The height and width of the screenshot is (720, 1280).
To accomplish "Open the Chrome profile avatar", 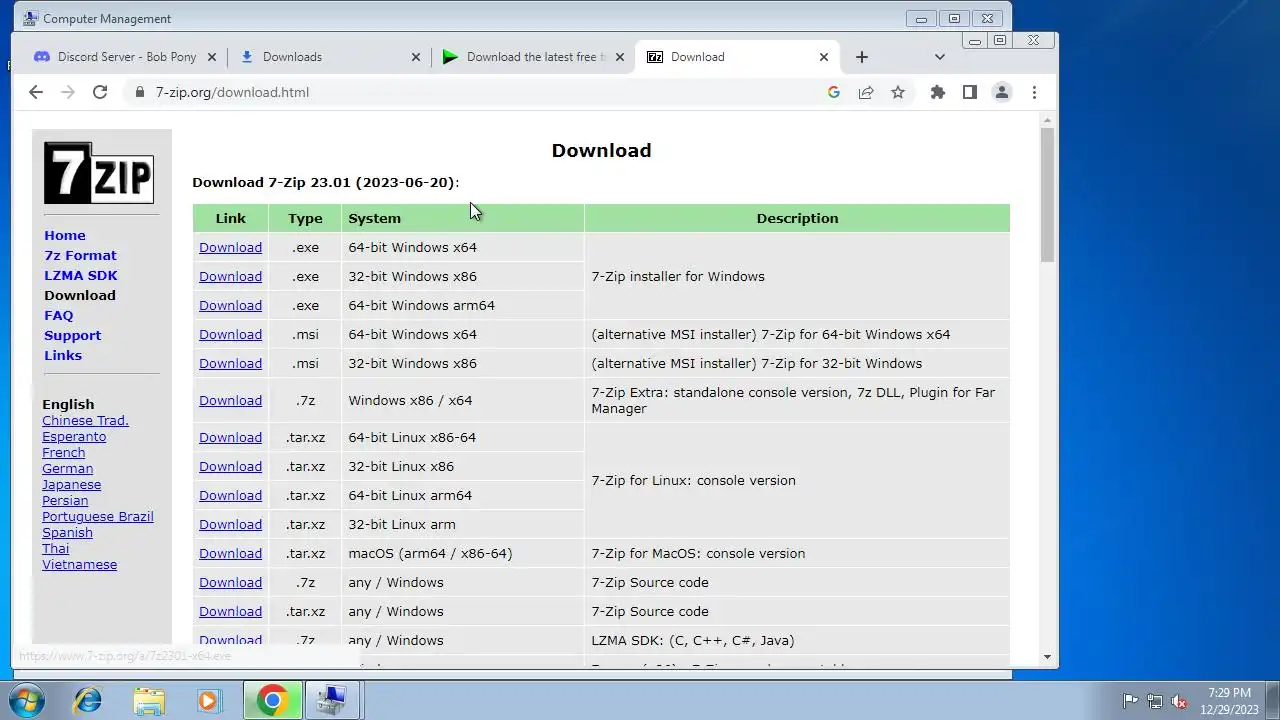I will [1001, 92].
